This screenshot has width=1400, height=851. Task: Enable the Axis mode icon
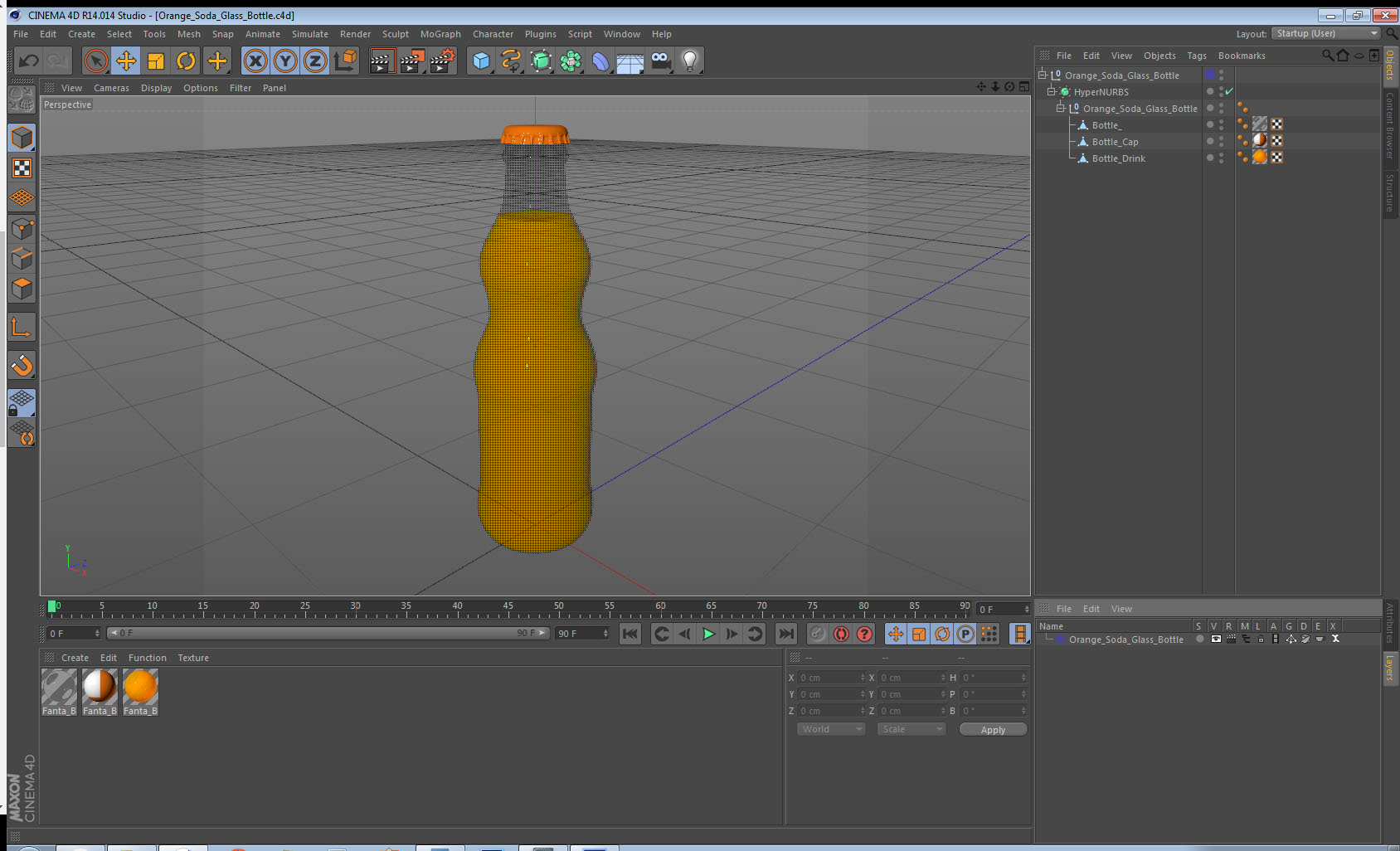[x=22, y=328]
